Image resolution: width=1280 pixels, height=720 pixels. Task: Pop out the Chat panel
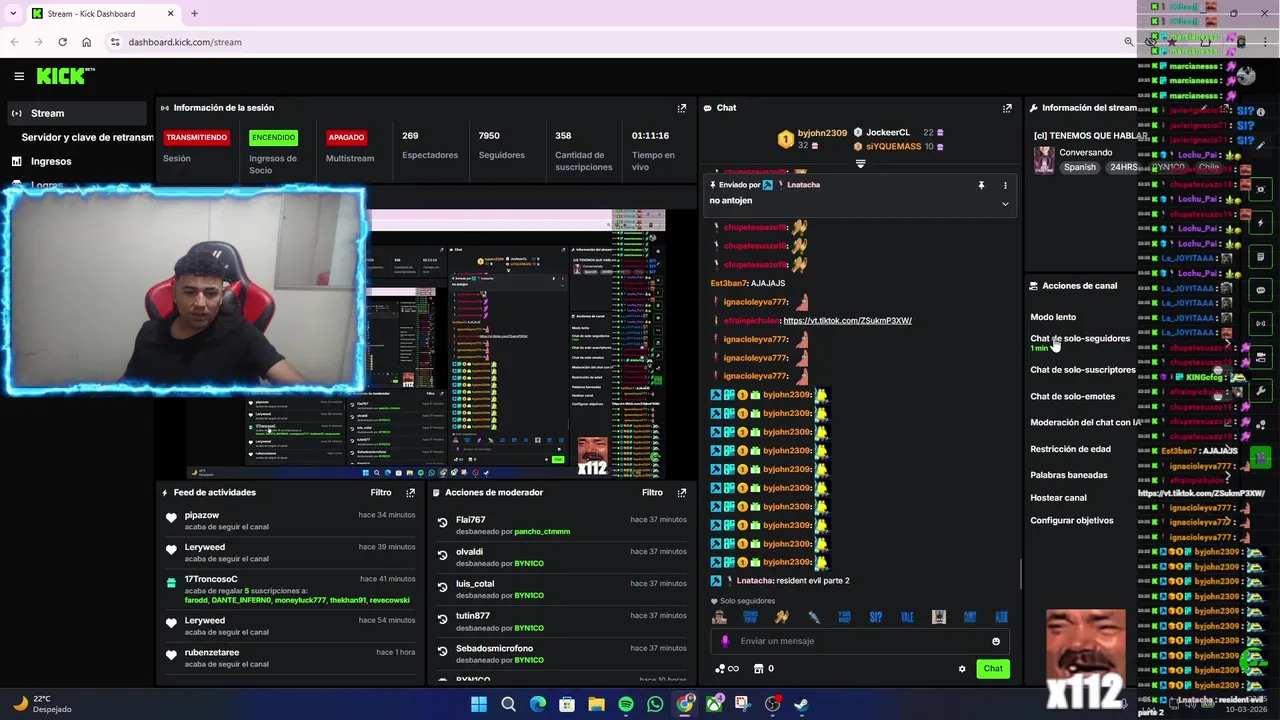pos(1007,108)
